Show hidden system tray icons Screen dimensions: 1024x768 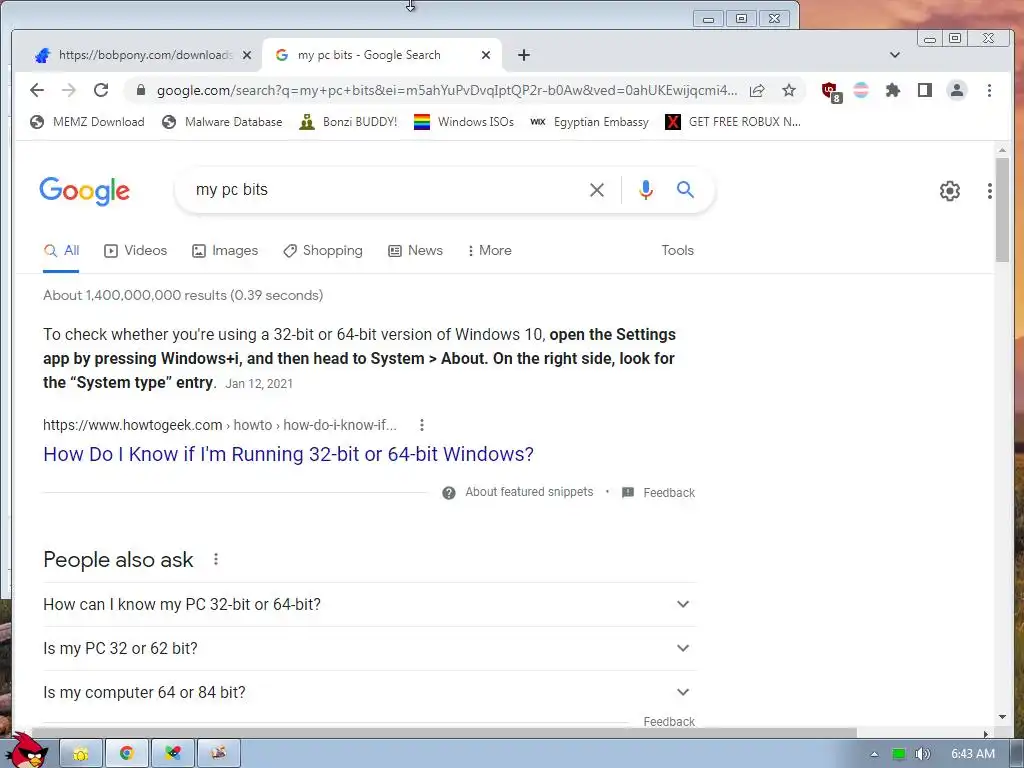click(x=874, y=754)
